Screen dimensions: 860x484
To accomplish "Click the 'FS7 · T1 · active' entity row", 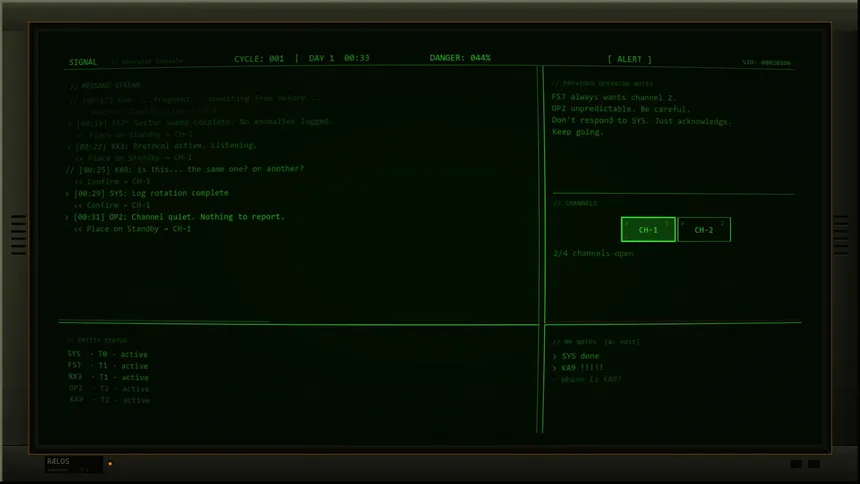I will pyautogui.click(x=108, y=366).
